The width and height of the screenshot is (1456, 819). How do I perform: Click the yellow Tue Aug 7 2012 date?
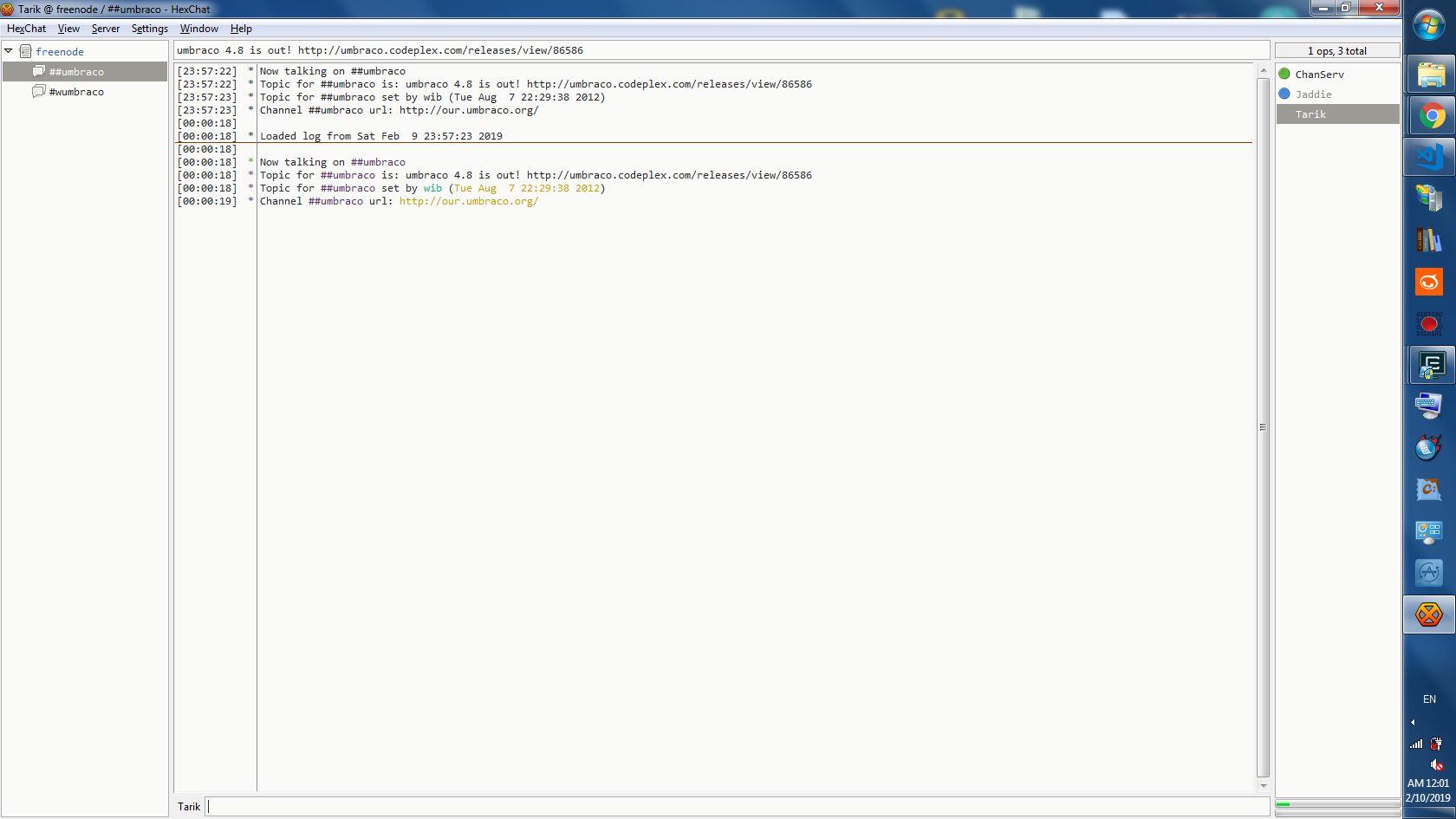527,188
